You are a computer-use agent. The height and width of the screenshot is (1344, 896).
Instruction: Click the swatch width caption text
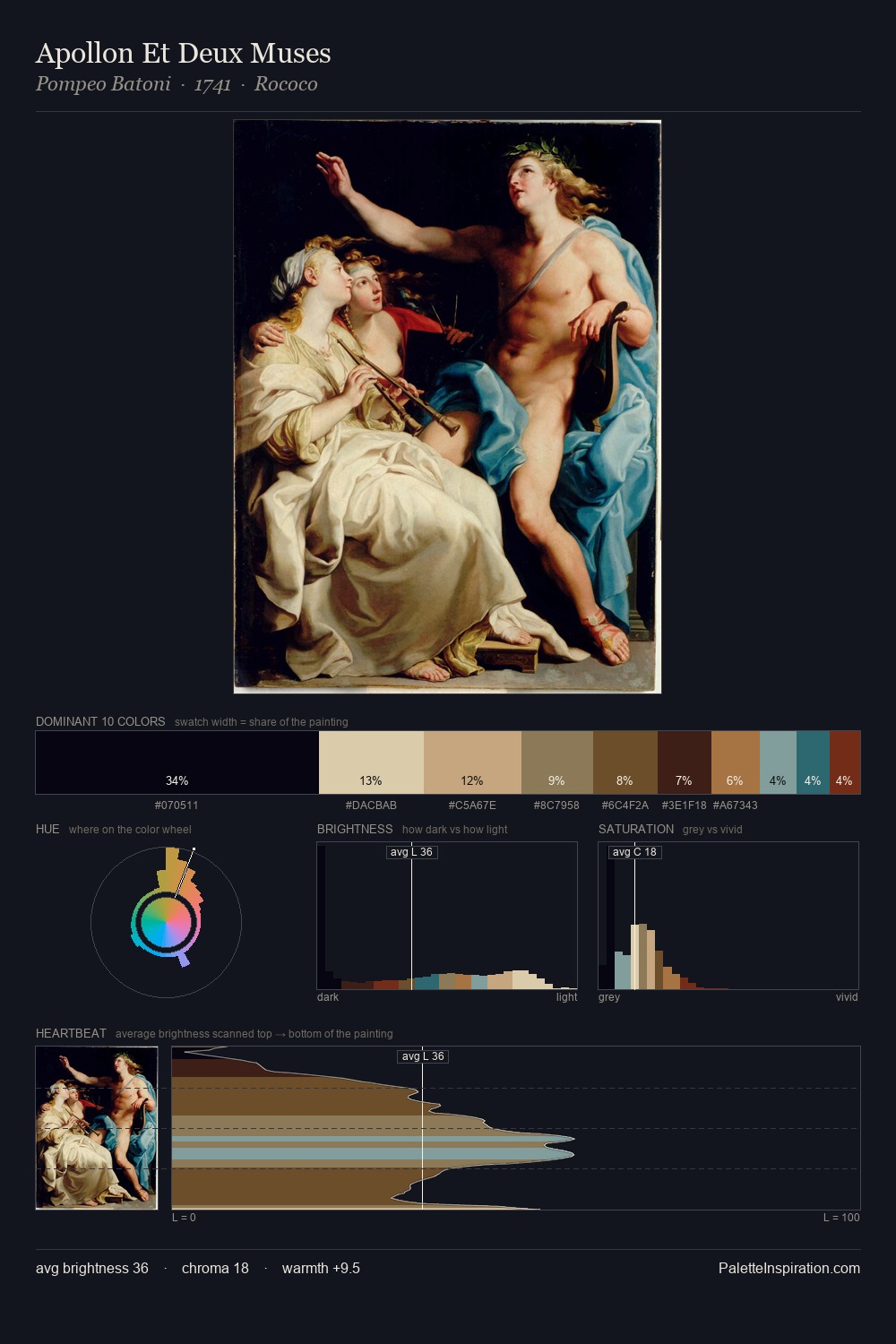pos(262,722)
